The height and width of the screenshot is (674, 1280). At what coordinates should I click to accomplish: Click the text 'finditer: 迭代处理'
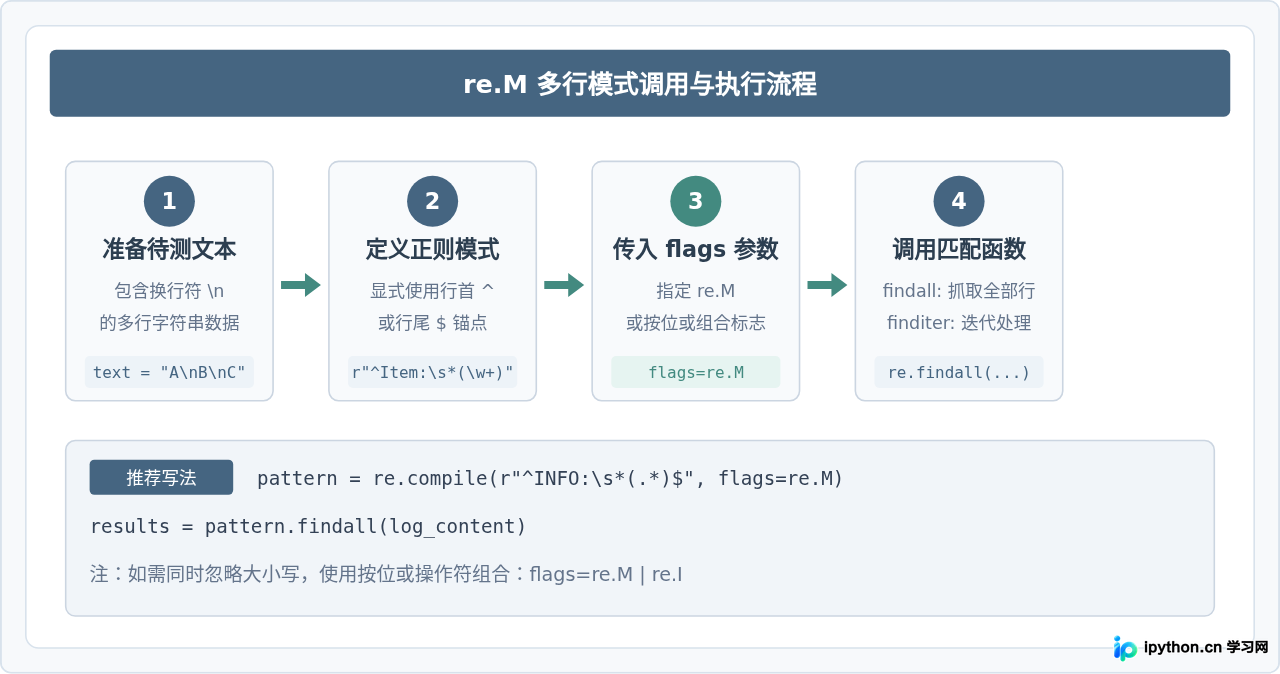click(959, 323)
